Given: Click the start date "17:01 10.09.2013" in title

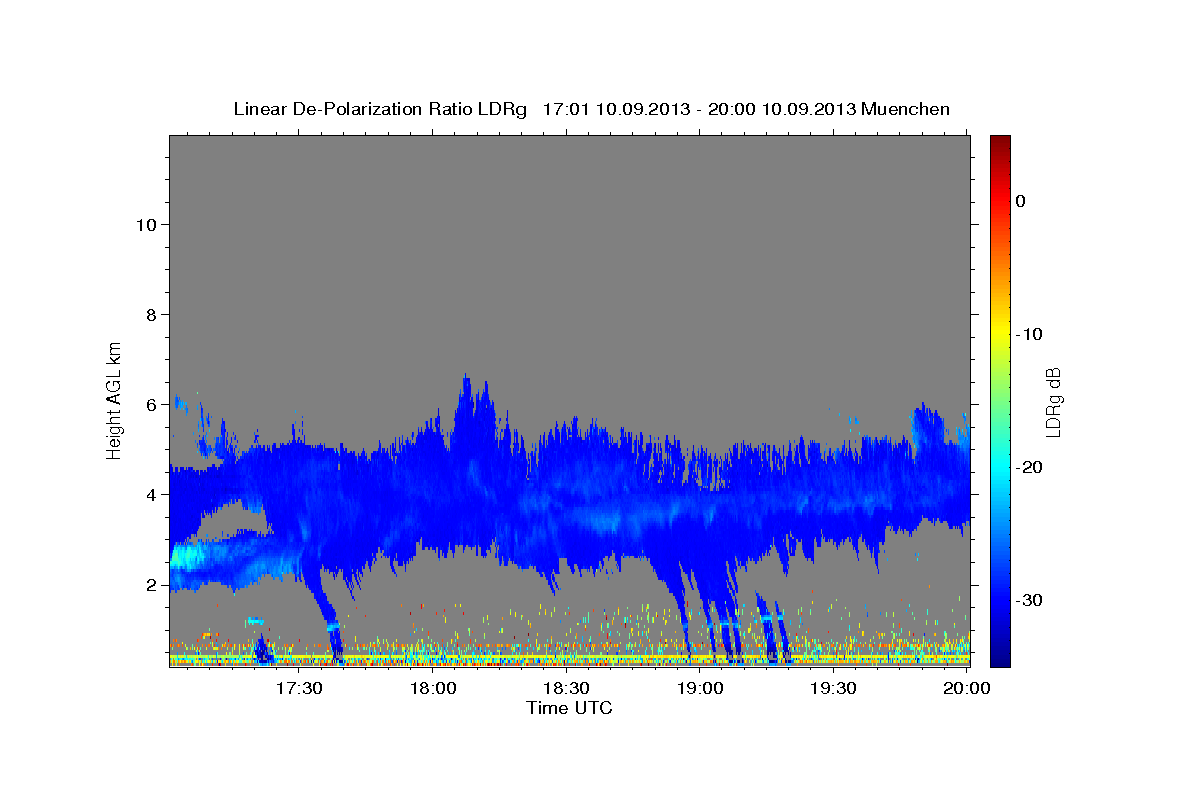Looking at the screenshot, I should coord(615,108).
